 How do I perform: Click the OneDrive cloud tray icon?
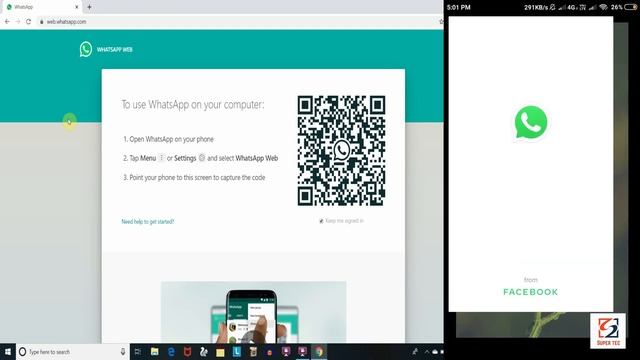coord(435,352)
